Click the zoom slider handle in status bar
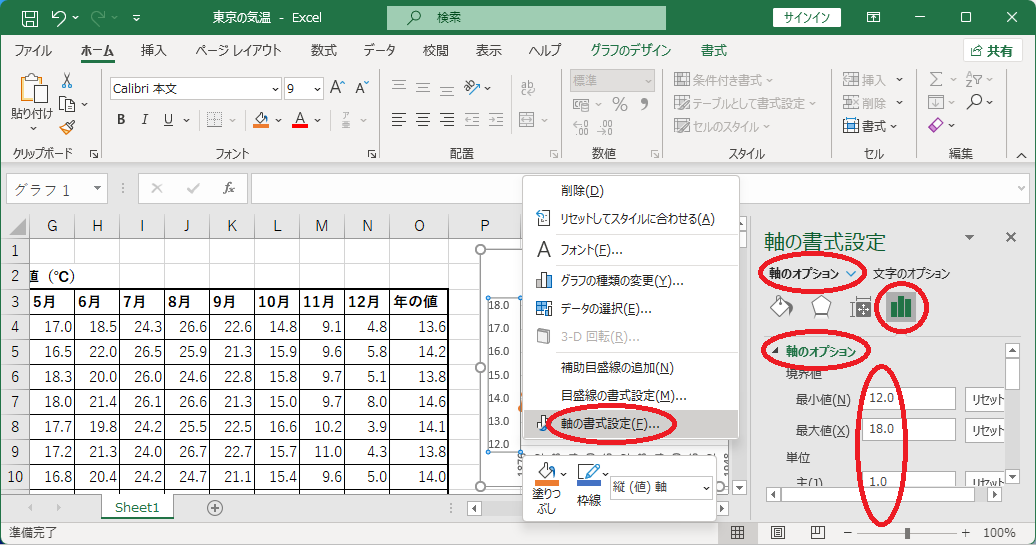Viewport: 1036px width, 545px height. (x=908, y=532)
